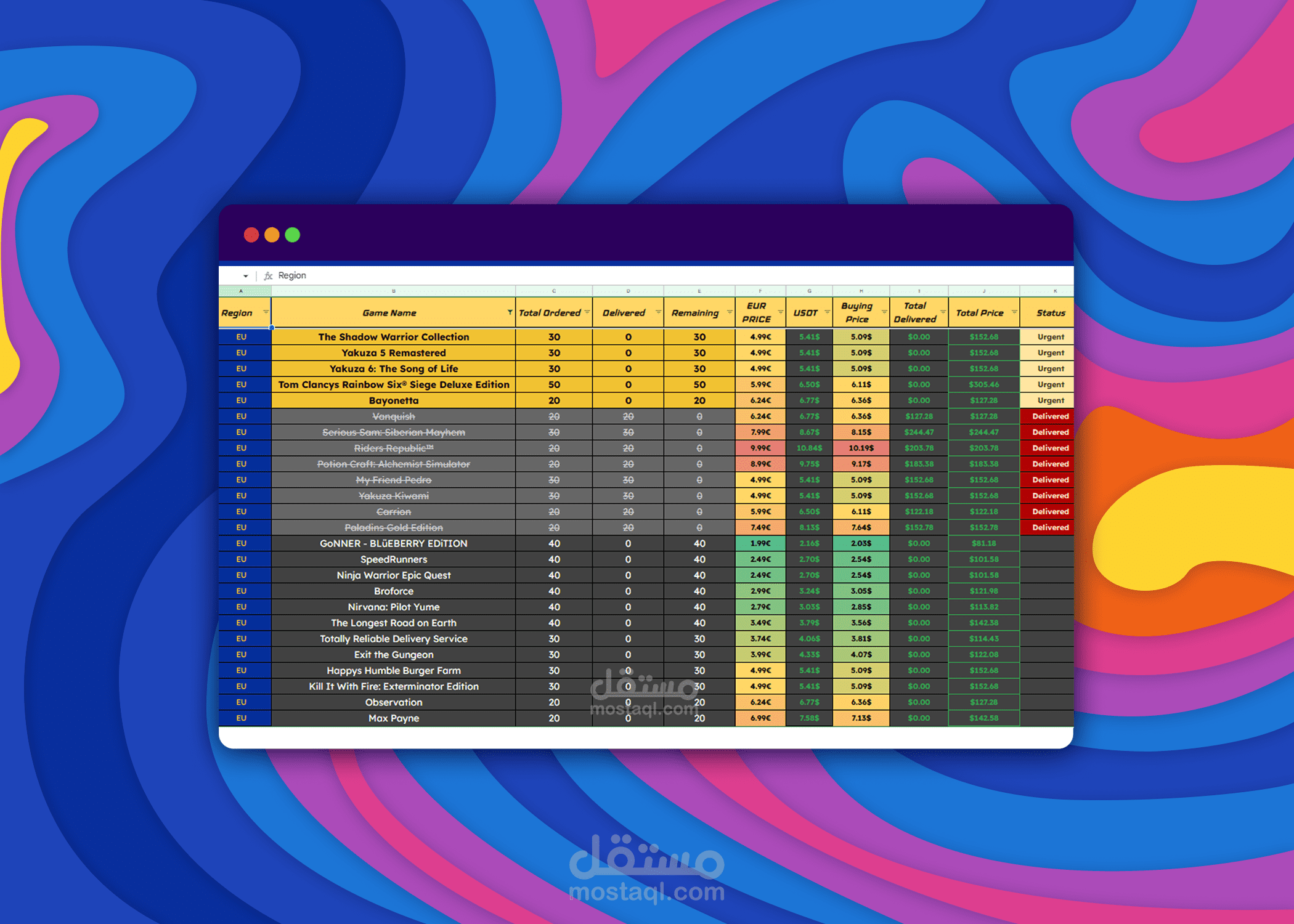
Task: Select the $81.18 total price cell
Action: point(984,543)
